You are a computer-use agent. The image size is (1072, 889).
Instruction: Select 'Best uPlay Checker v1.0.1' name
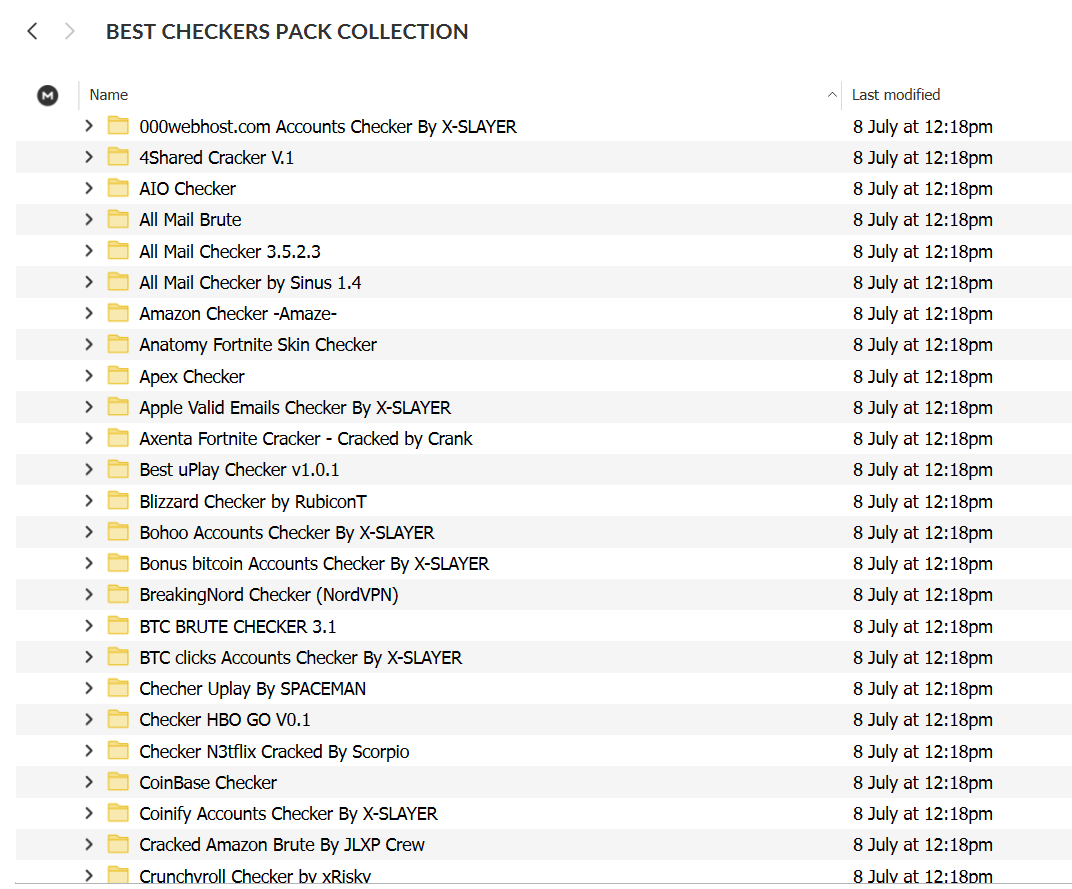[239, 470]
